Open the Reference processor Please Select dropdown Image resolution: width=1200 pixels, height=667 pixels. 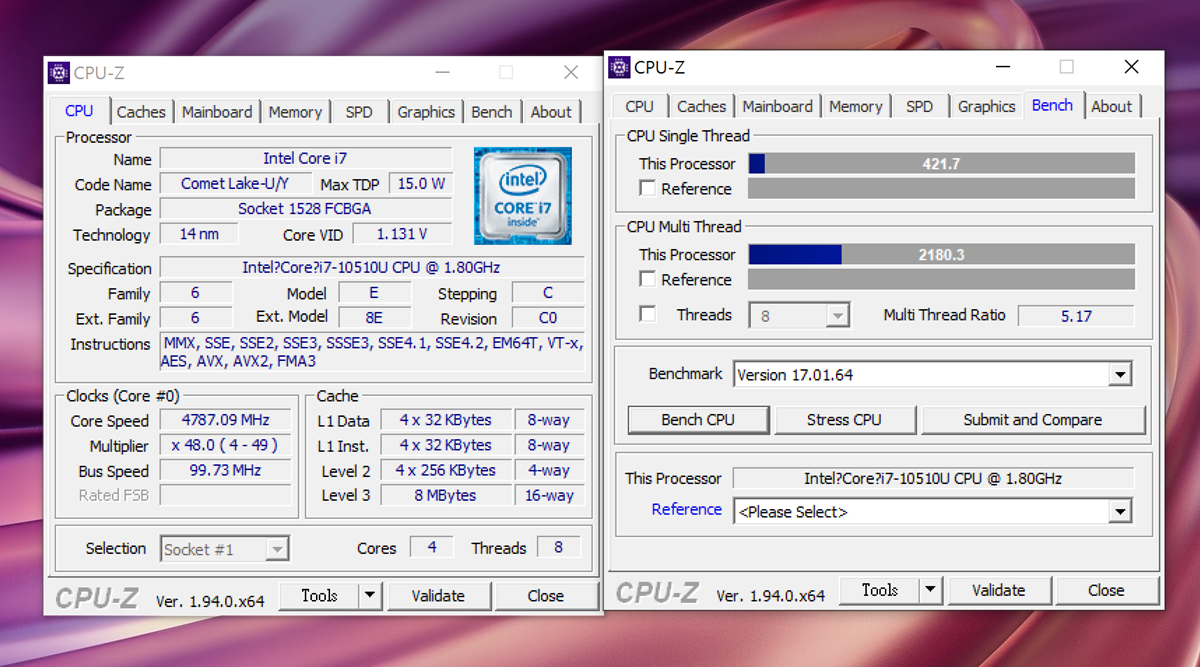click(932, 512)
